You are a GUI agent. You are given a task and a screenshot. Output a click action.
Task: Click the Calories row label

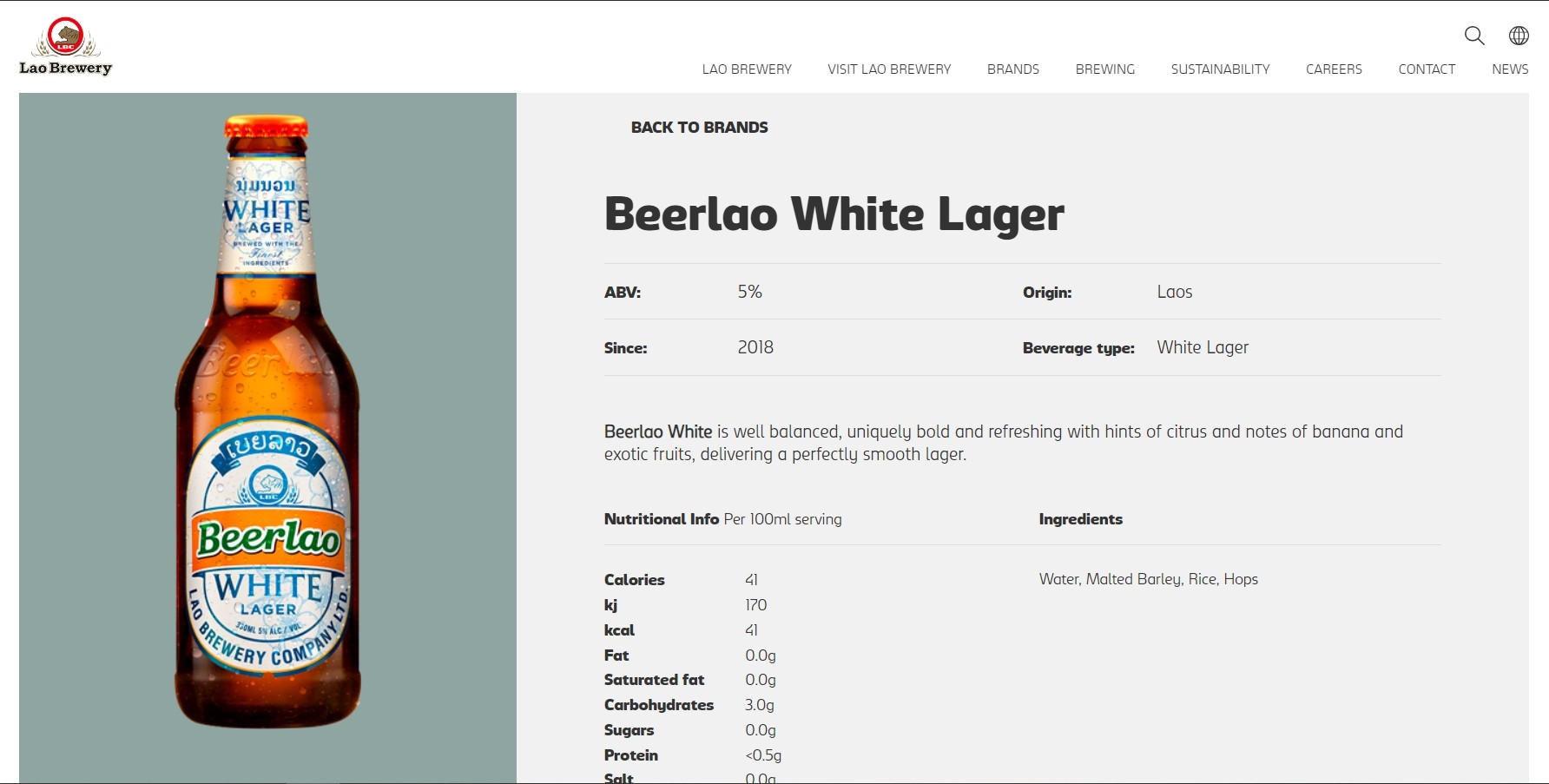(x=635, y=580)
